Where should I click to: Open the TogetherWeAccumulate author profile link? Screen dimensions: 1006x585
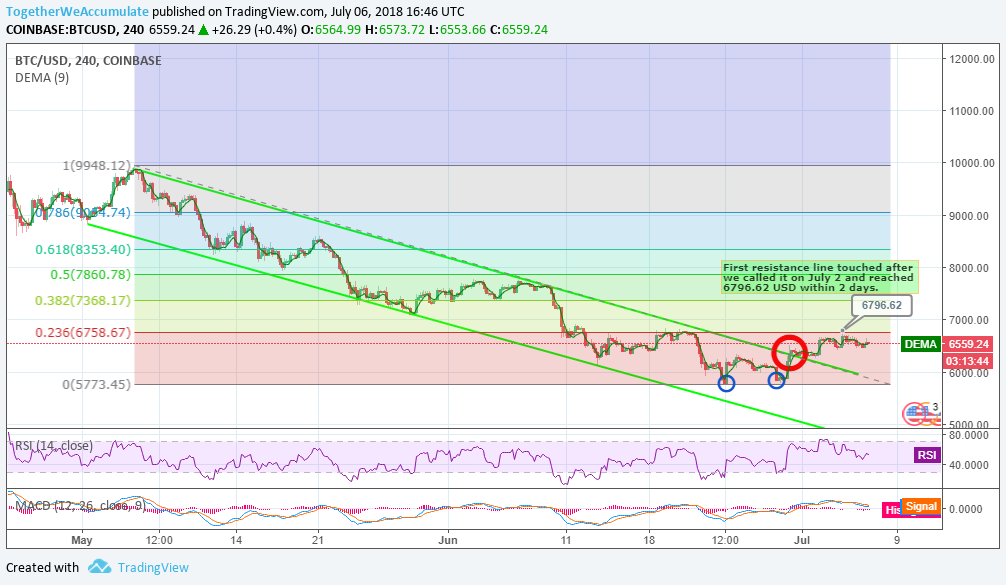[x=78, y=12]
